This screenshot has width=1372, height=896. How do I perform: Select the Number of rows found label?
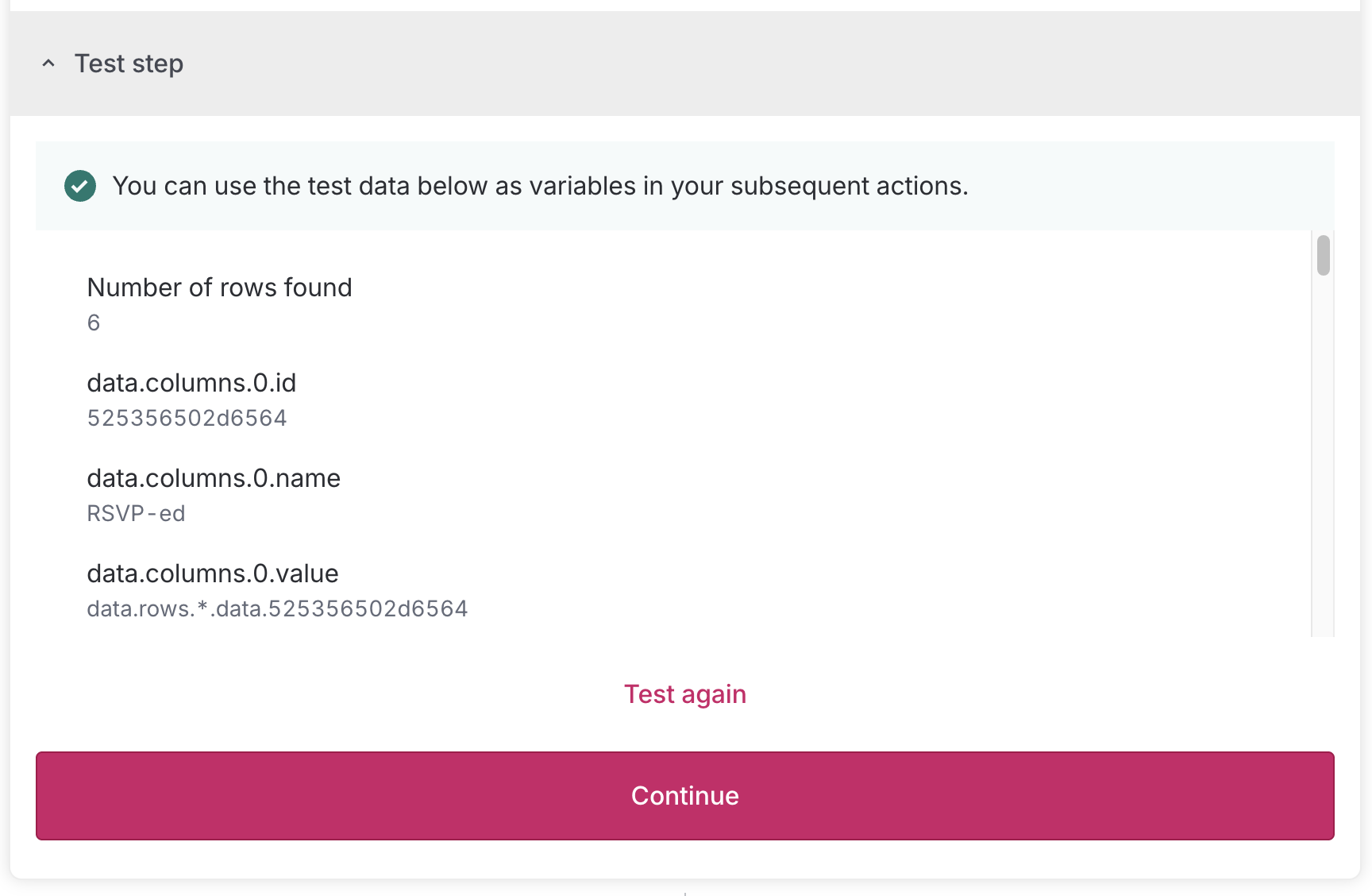click(219, 288)
